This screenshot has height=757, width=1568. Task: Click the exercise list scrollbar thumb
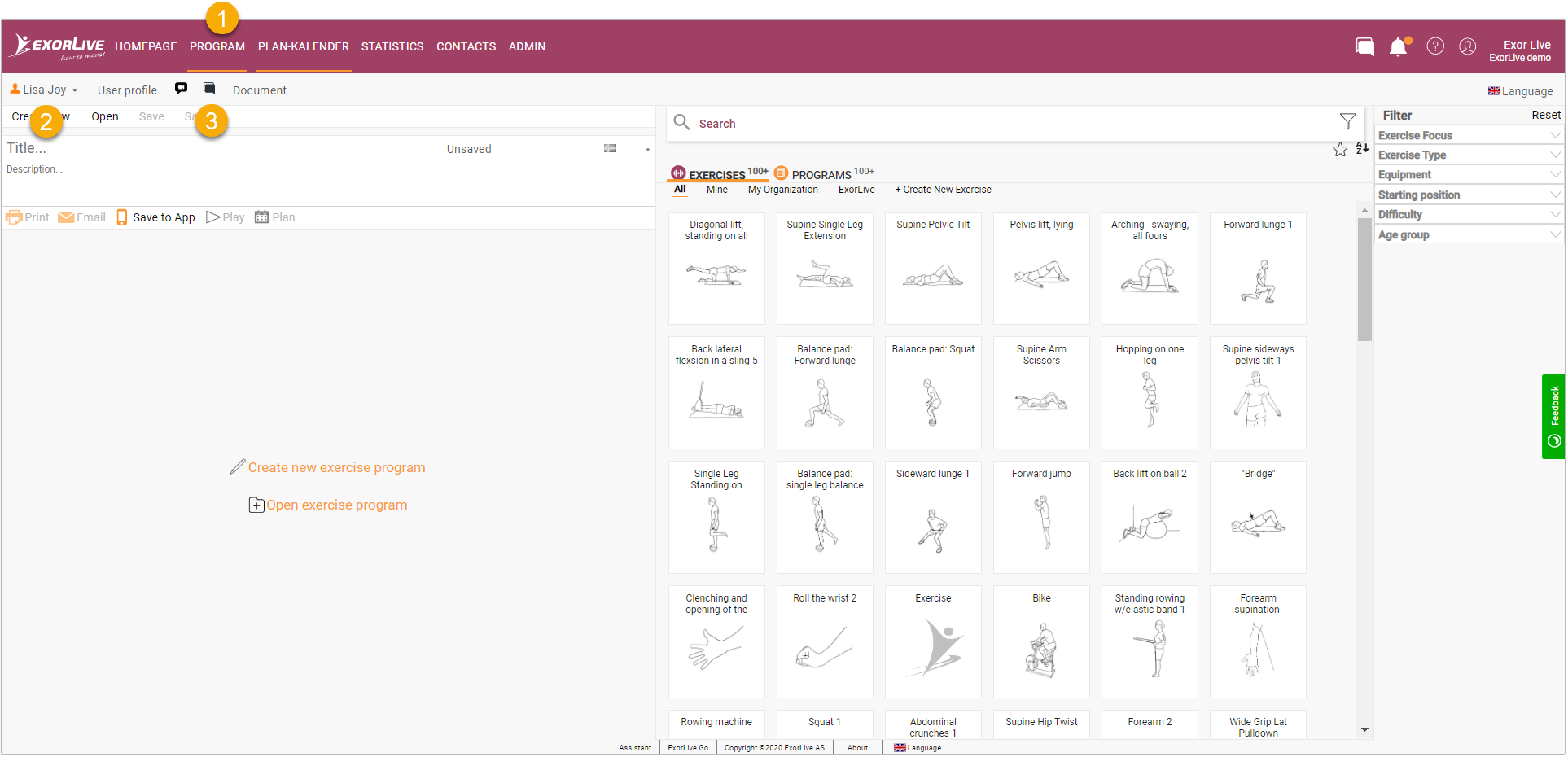[x=1365, y=279]
